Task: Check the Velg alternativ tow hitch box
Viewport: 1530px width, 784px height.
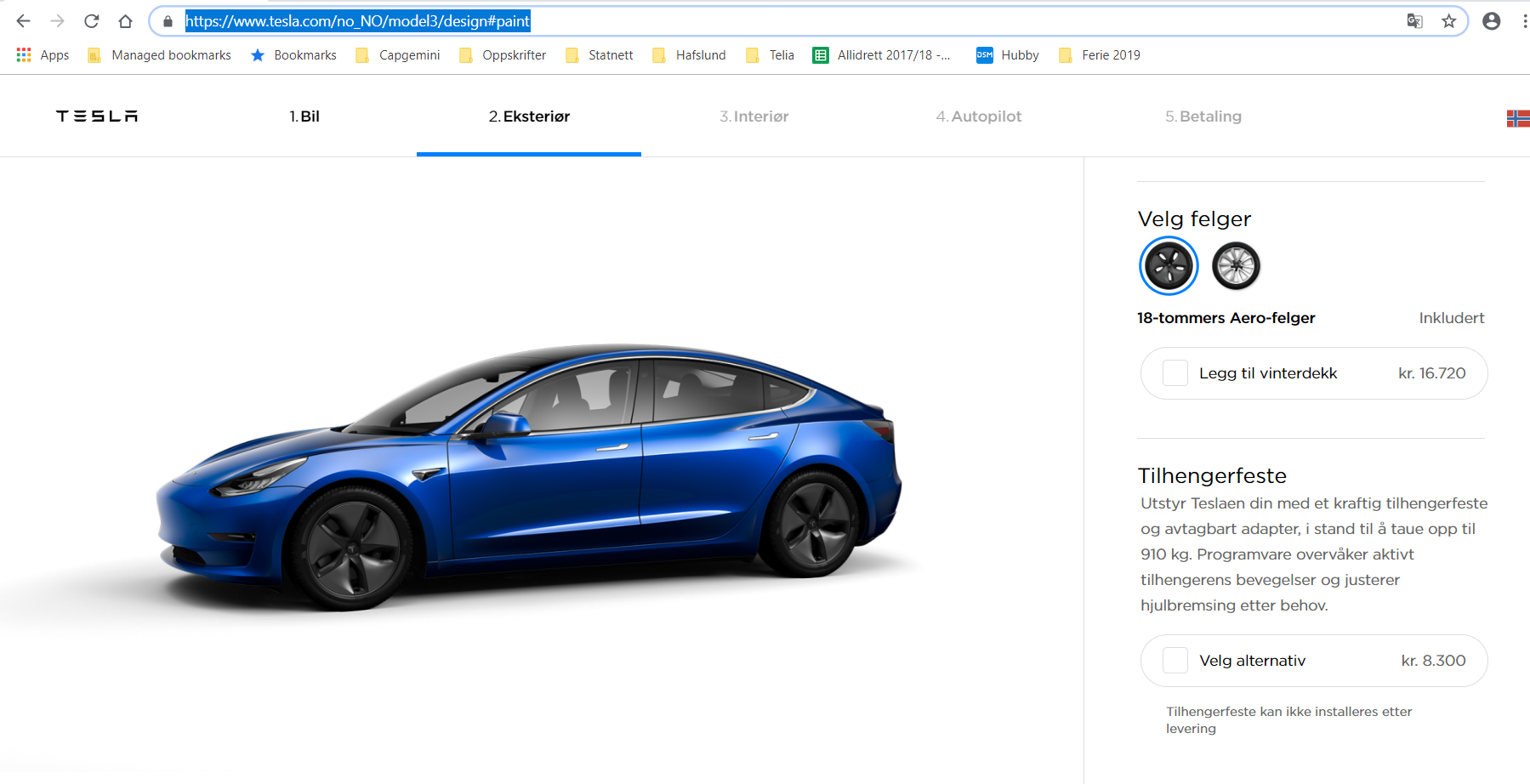Action: [1175, 661]
